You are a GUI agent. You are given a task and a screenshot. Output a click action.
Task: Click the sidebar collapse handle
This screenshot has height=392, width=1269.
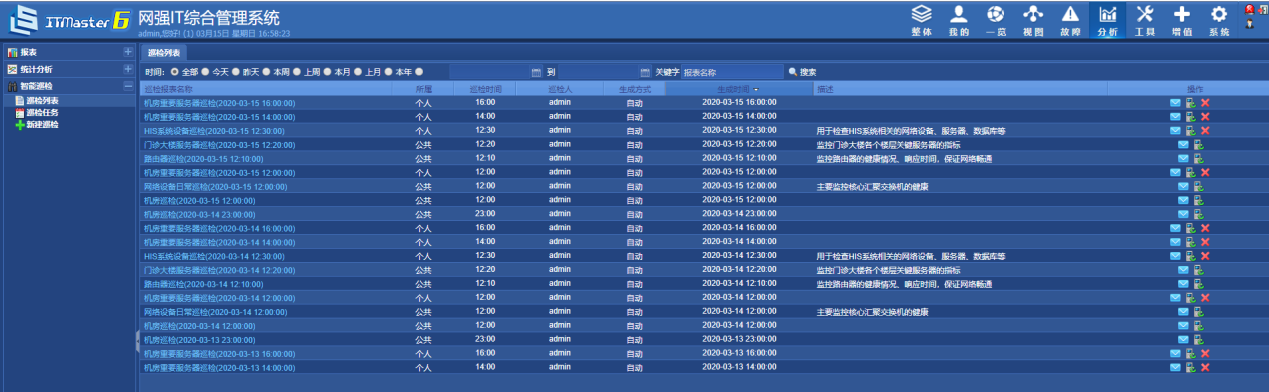point(137,341)
